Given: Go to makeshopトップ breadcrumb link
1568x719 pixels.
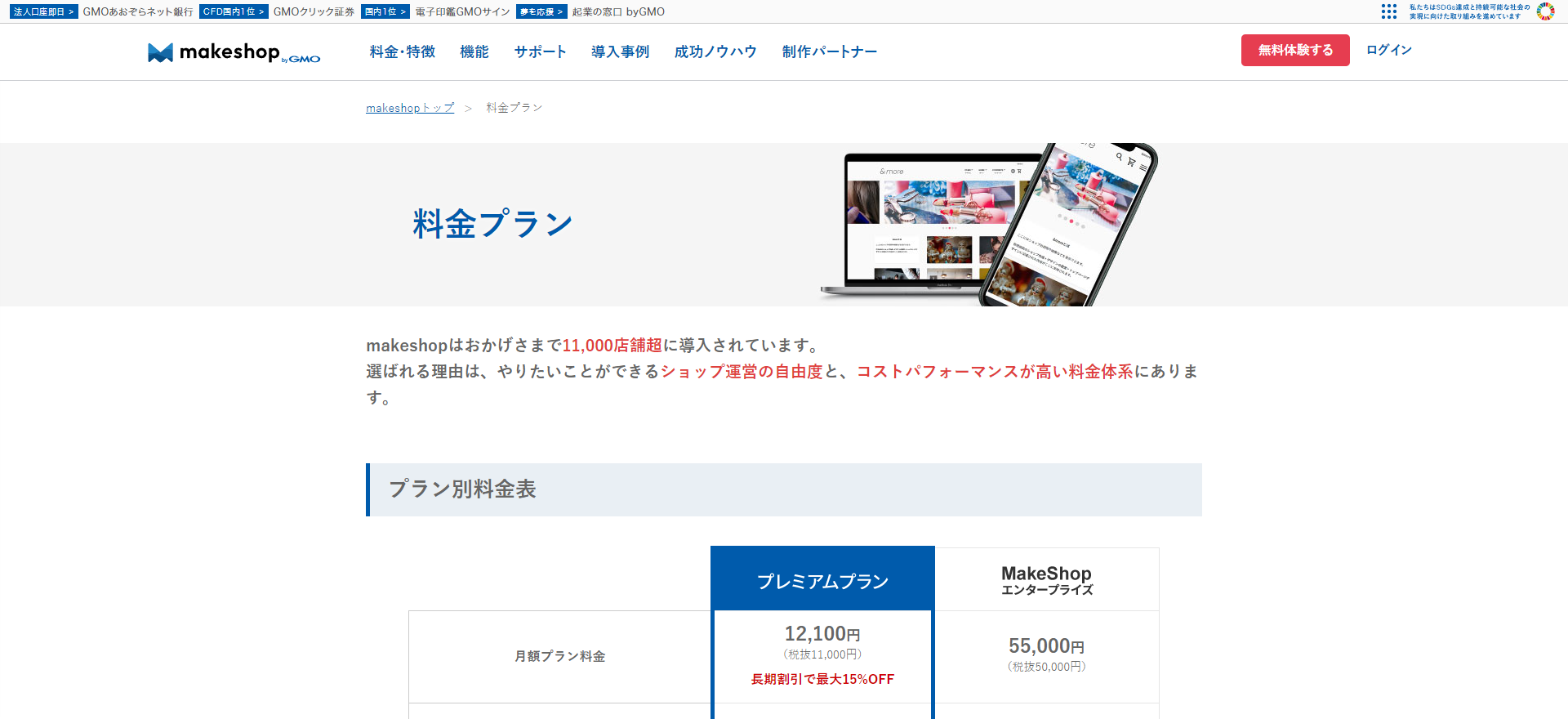Looking at the screenshot, I should [x=410, y=108].
